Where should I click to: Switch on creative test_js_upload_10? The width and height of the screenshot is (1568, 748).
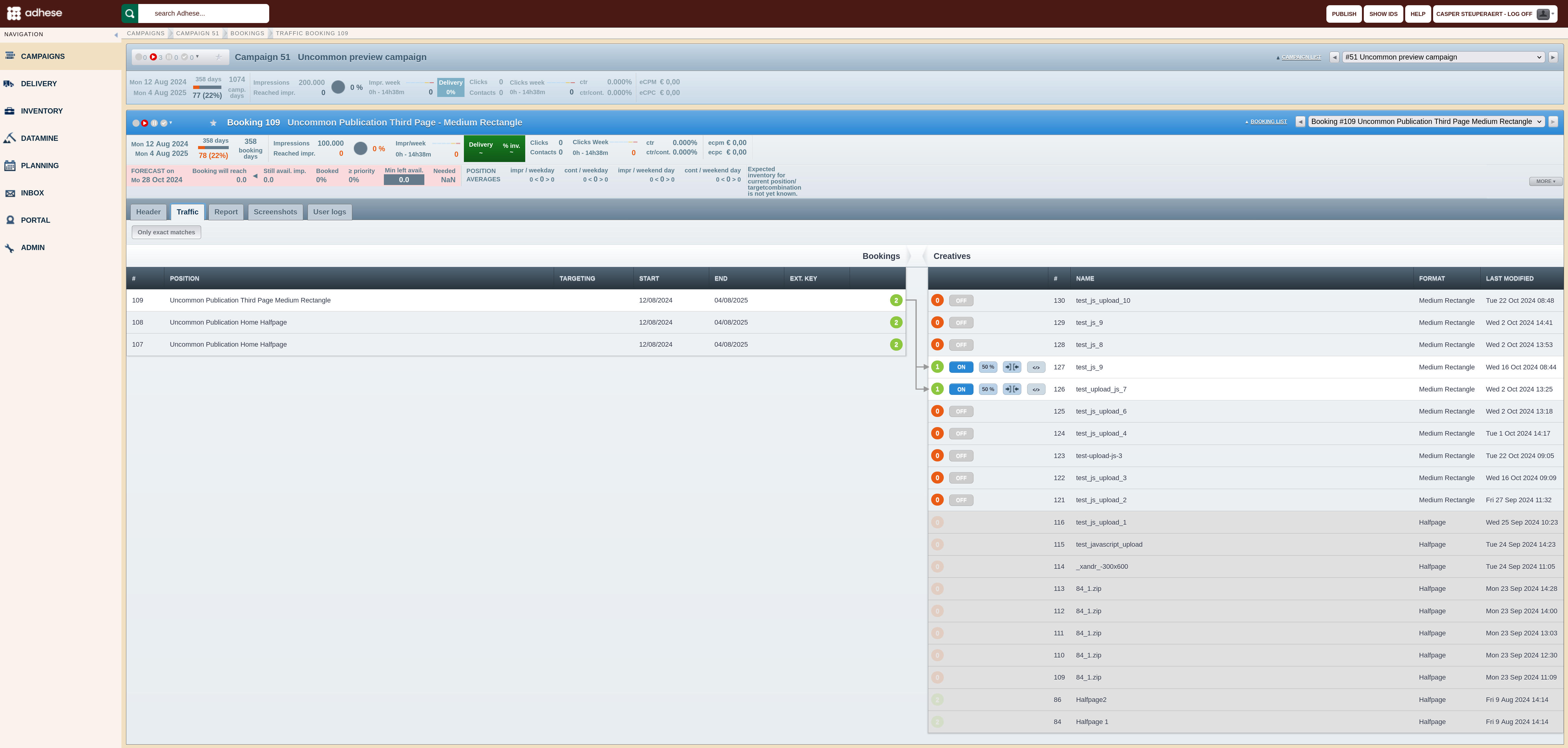pos(961,301)
